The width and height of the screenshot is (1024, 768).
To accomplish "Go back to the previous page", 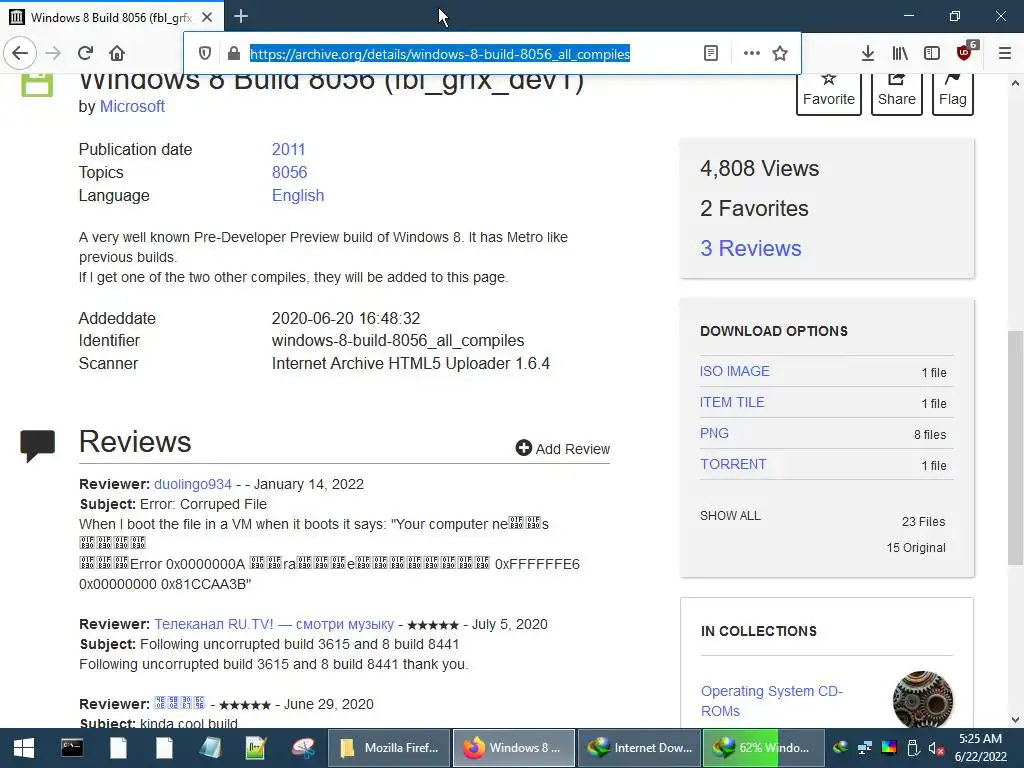I will (20, 53).
